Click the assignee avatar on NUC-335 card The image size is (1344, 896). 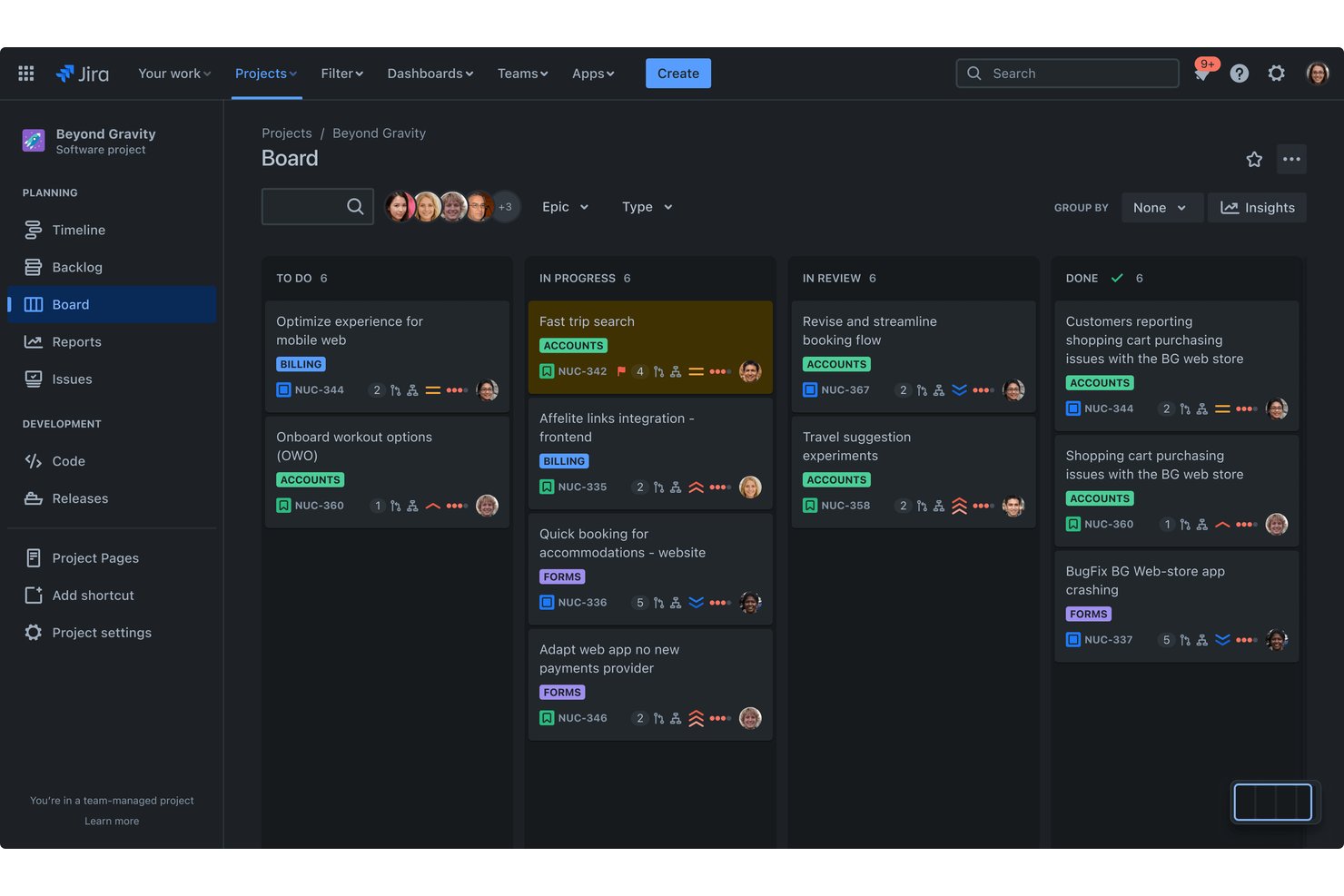(750, 487)
